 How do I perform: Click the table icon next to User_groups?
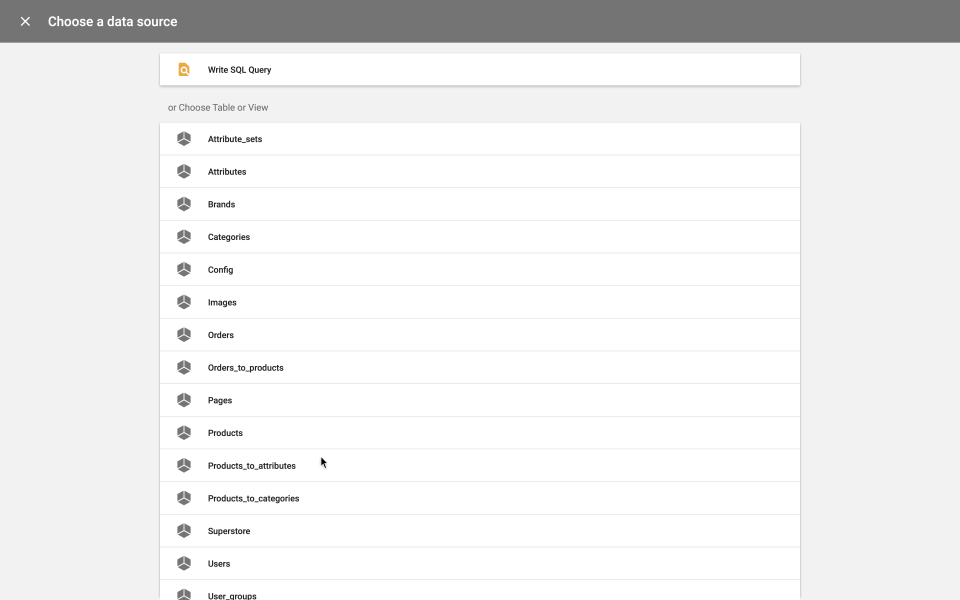[184, 594]
